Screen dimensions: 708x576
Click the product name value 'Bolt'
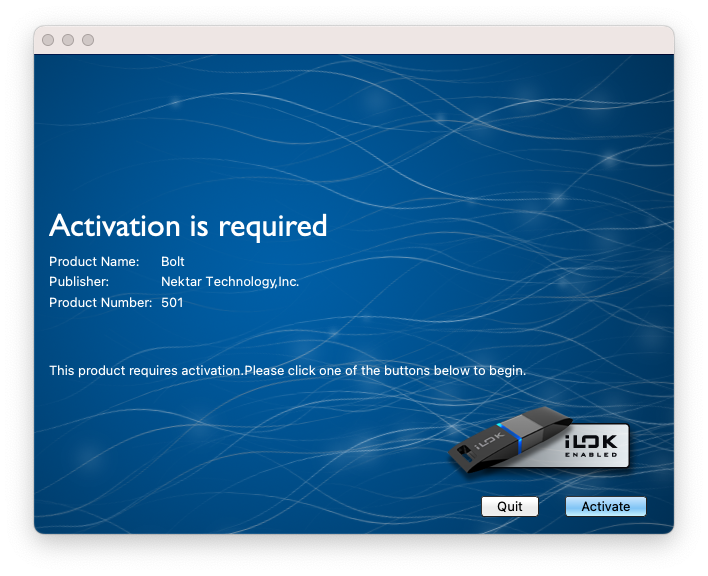coord(173,262)
